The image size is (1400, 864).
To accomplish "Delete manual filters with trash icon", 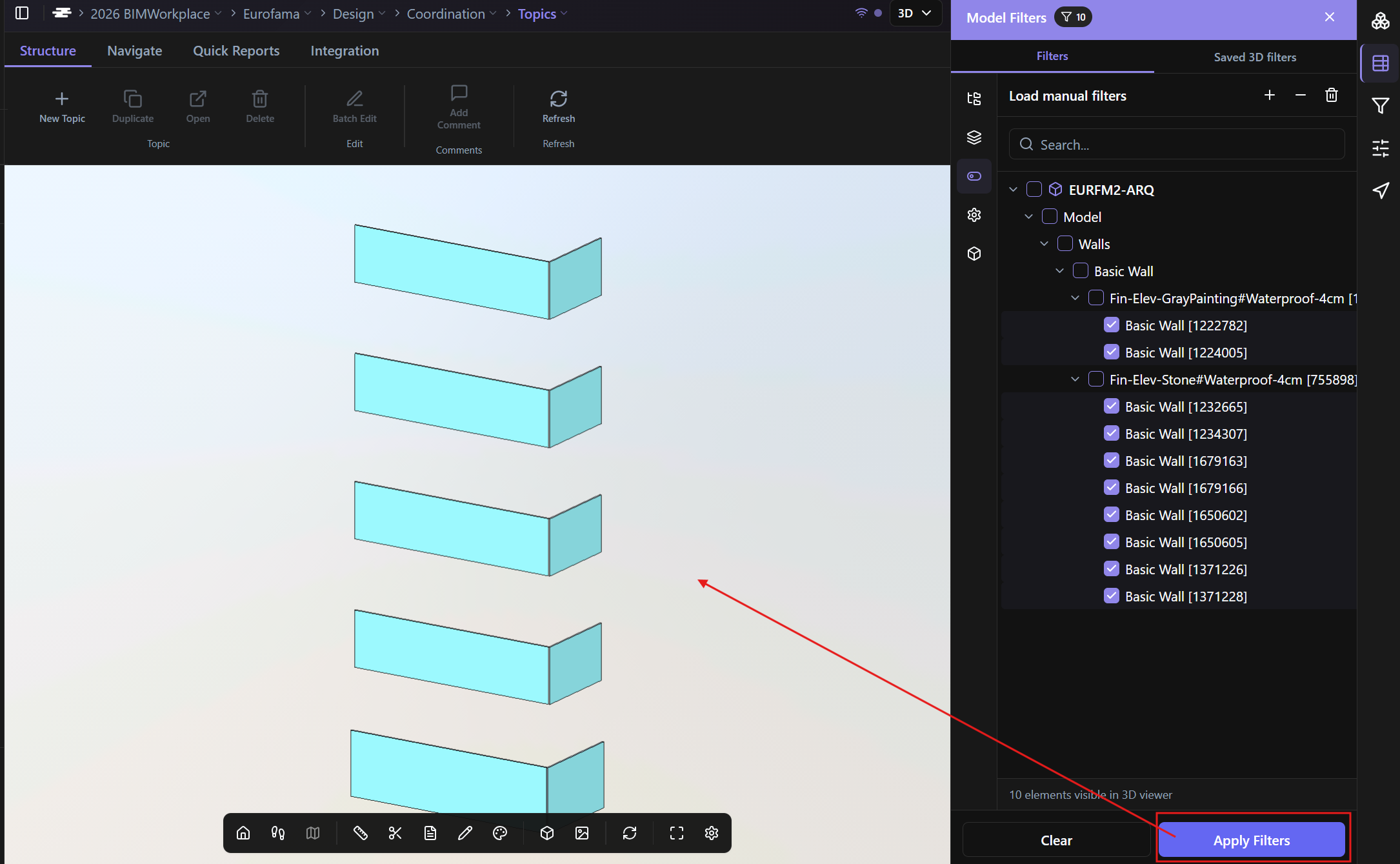I will pos(1332,95).
